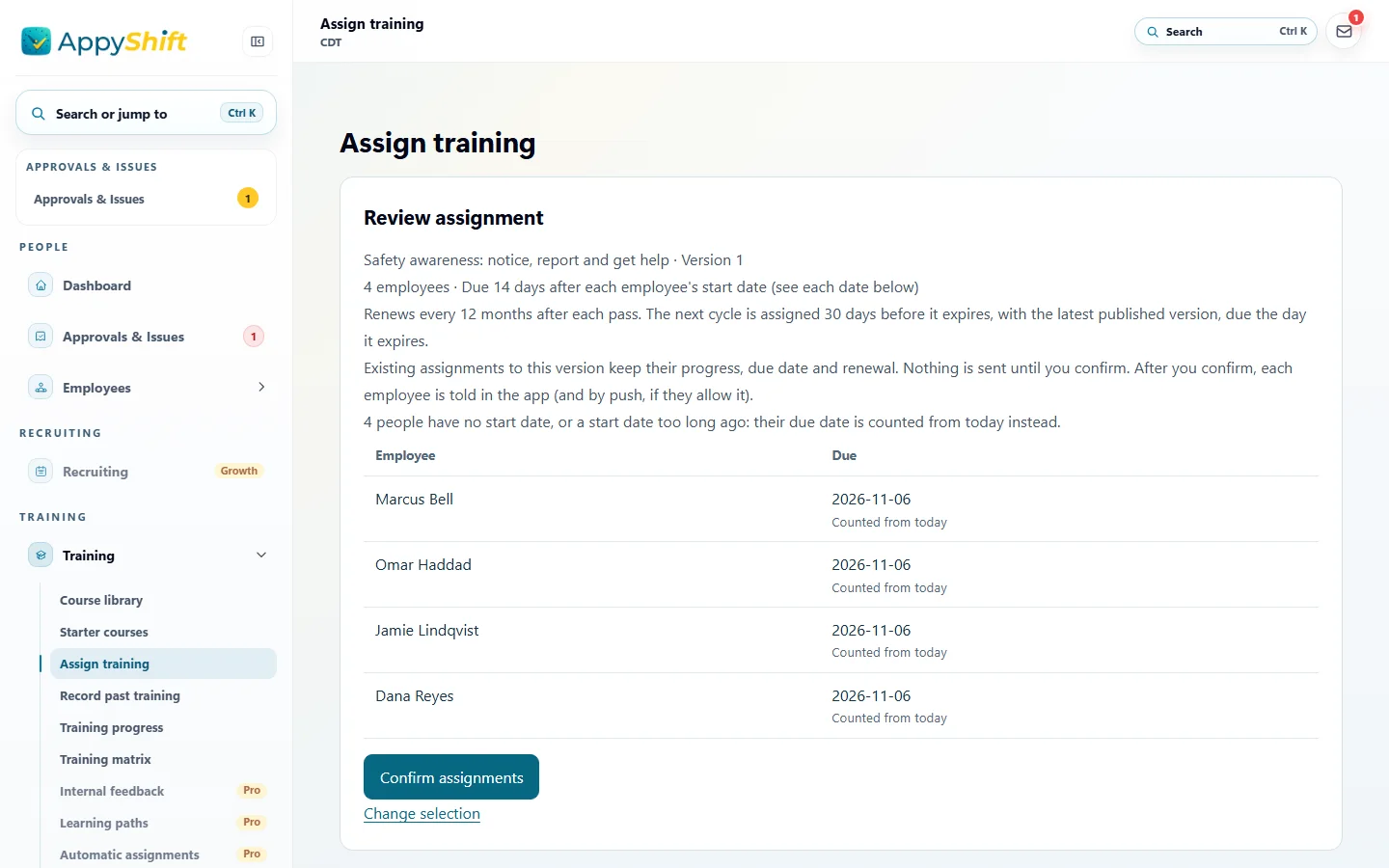Collapse the sidebar panel icon
This screenshot has height=868, width=1389.
click(258, 41)
